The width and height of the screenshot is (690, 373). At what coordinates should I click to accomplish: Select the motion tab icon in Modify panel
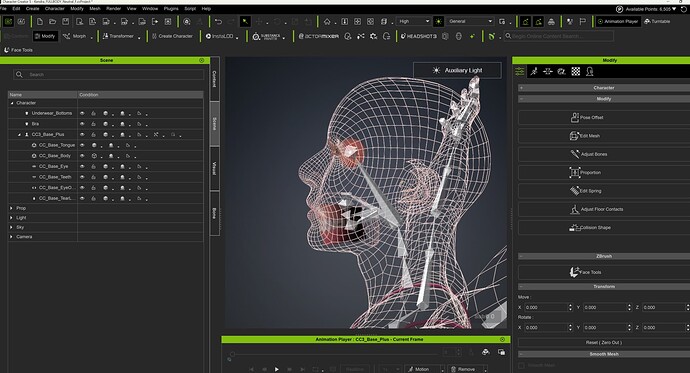pos(534,71)
